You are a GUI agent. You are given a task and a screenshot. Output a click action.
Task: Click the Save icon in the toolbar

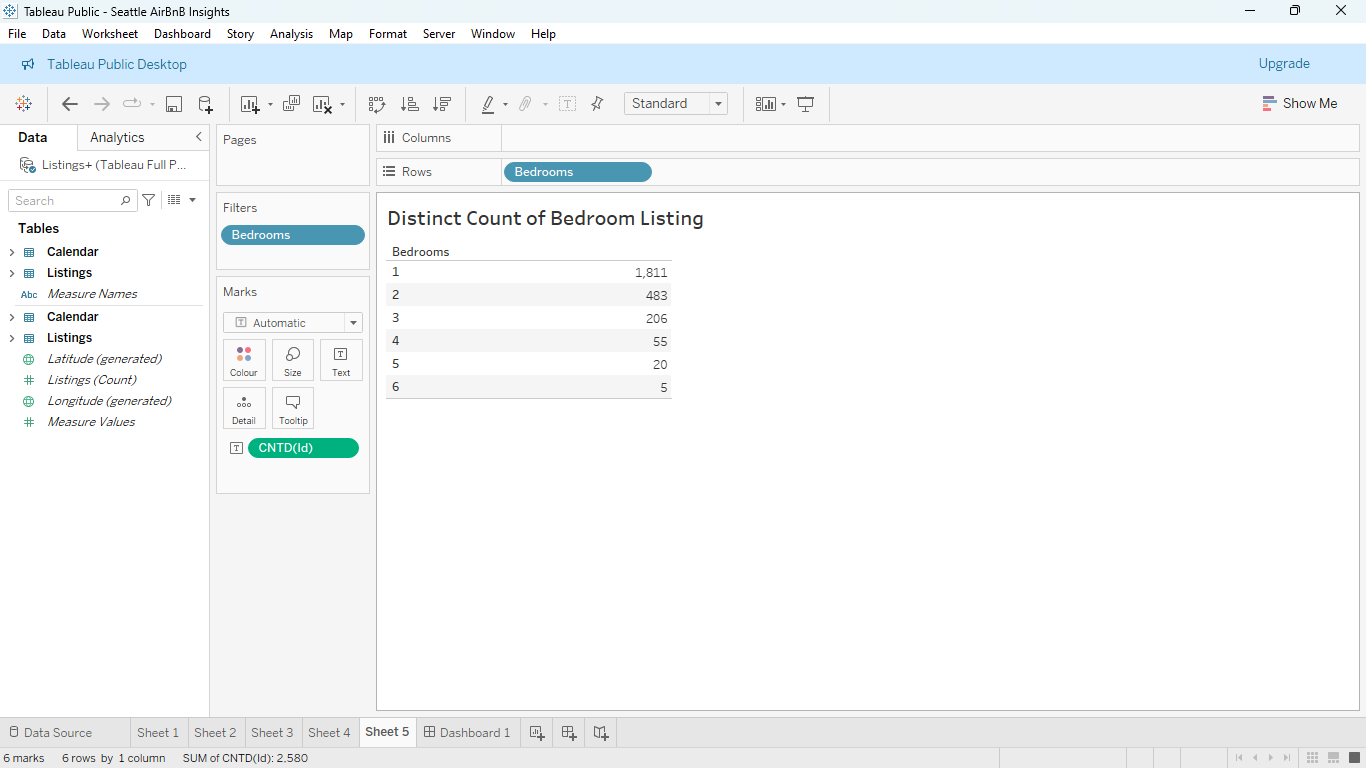174,104
